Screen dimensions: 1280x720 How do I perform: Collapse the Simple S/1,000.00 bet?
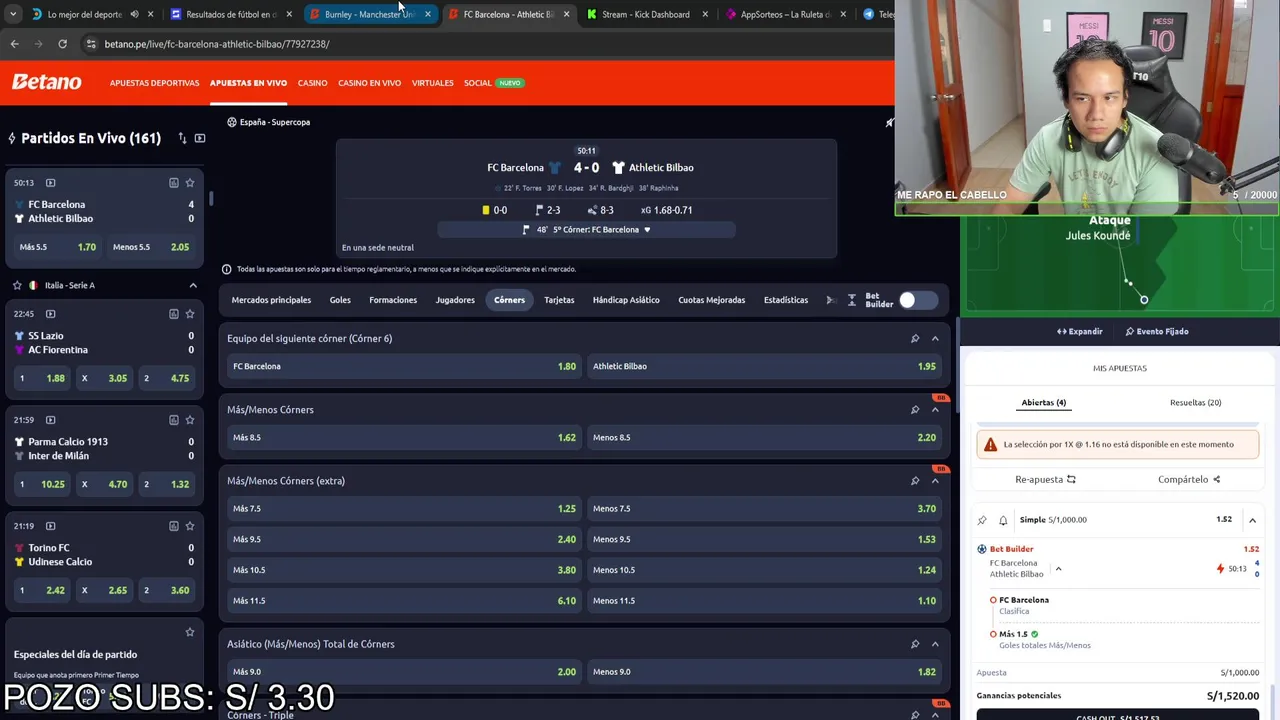coord(1252,520)
